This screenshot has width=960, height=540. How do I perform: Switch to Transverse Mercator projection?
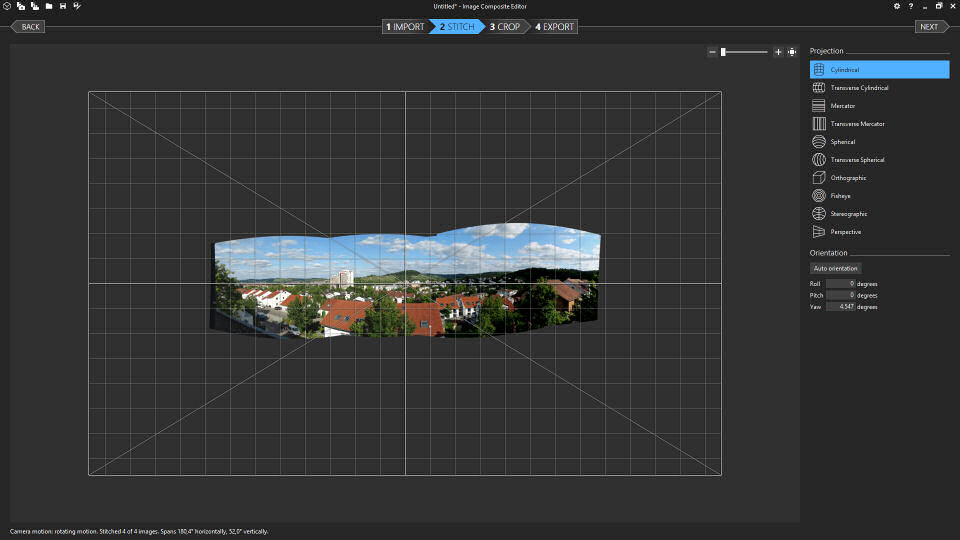(x=857, y=124)
